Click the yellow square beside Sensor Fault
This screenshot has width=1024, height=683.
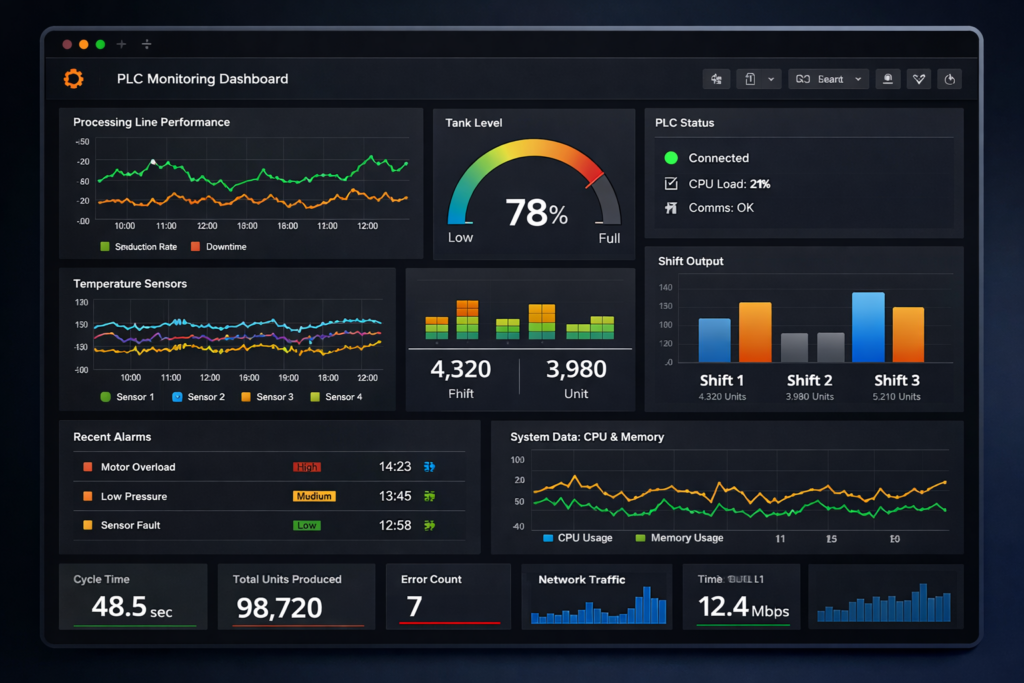(88, 525)
